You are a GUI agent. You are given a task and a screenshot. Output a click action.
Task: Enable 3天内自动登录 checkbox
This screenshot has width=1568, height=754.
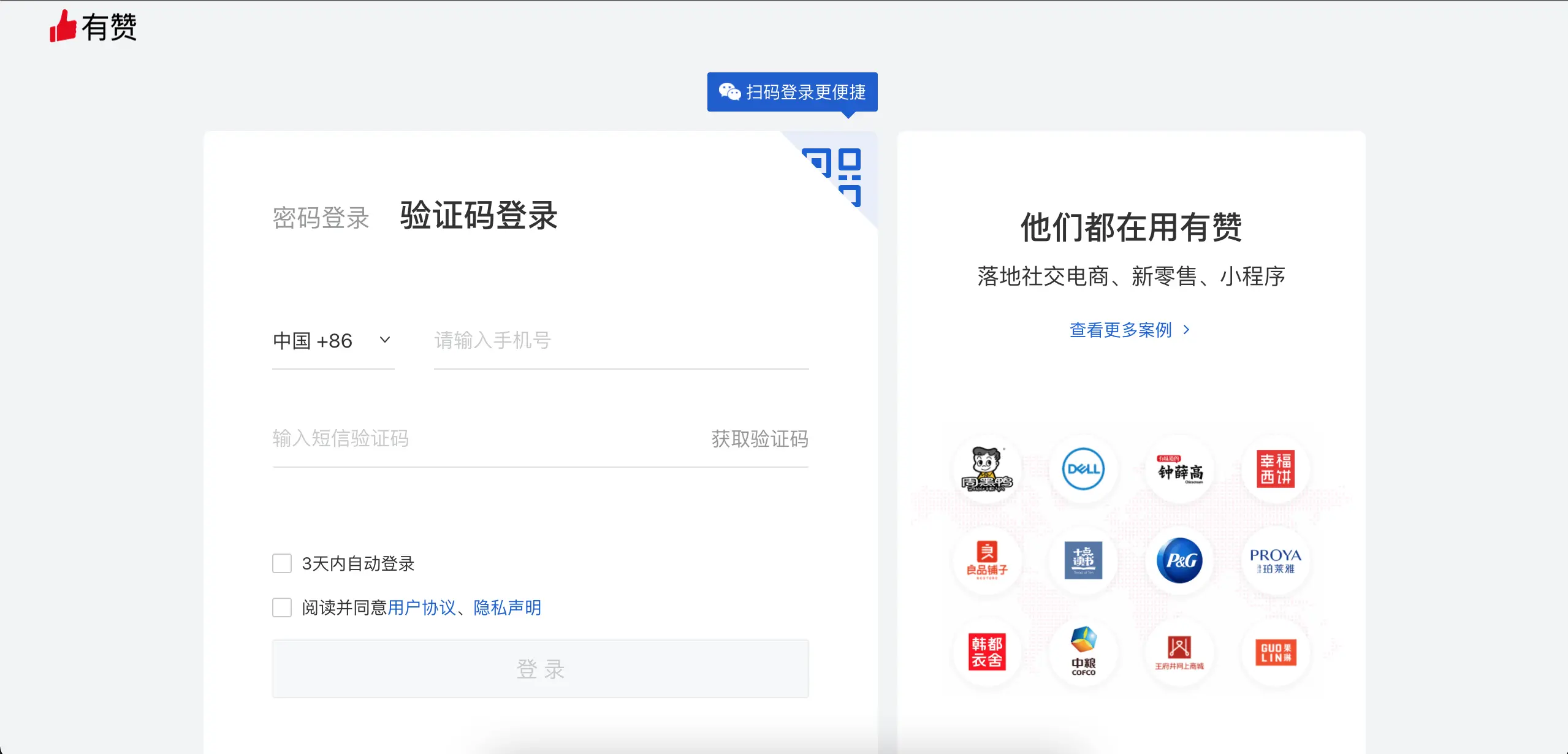pos(282,563)
